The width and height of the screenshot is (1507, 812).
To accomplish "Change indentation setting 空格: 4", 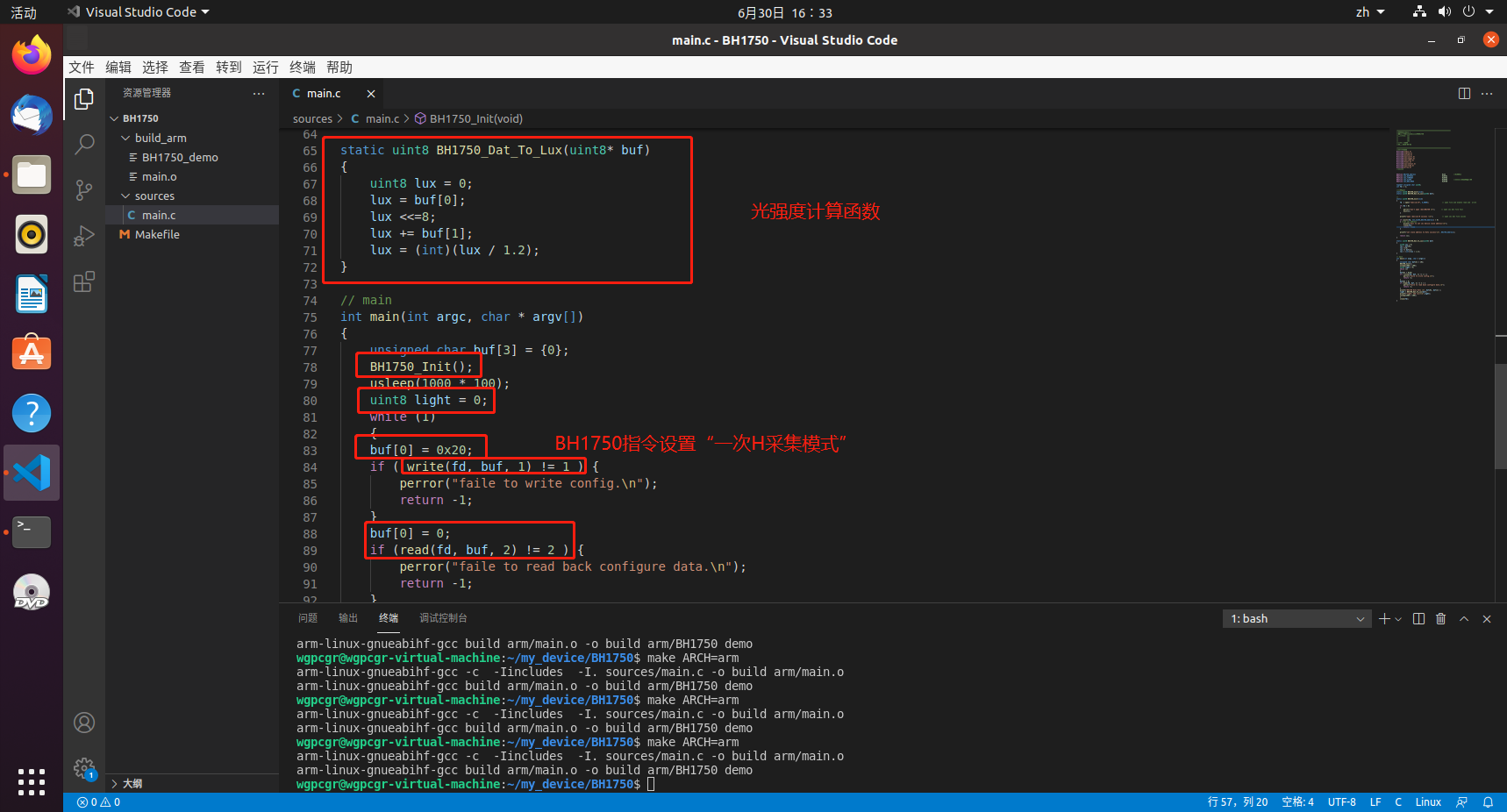I will (x=1297, y=802).
